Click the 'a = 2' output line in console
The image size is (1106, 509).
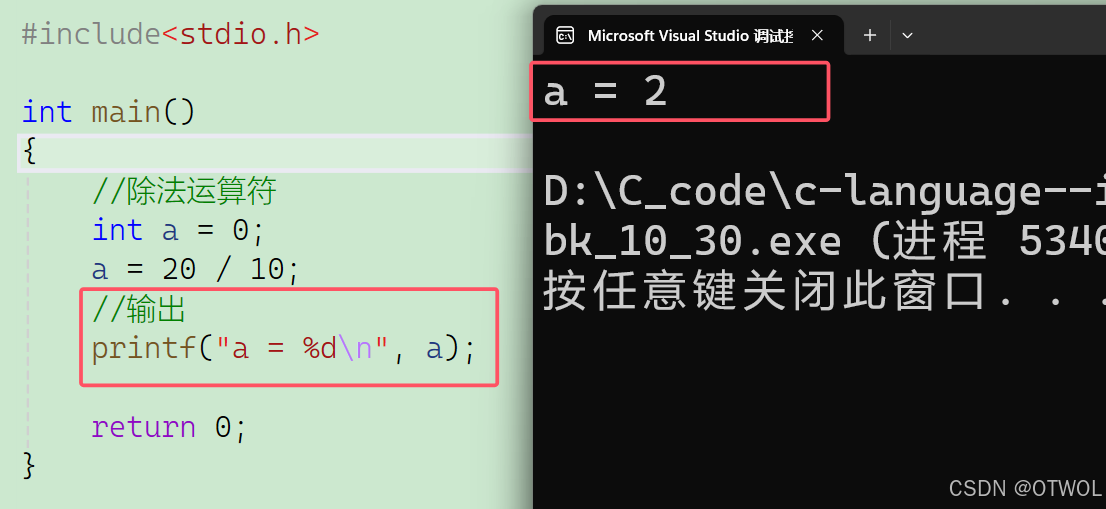click(x=606, y=92)
